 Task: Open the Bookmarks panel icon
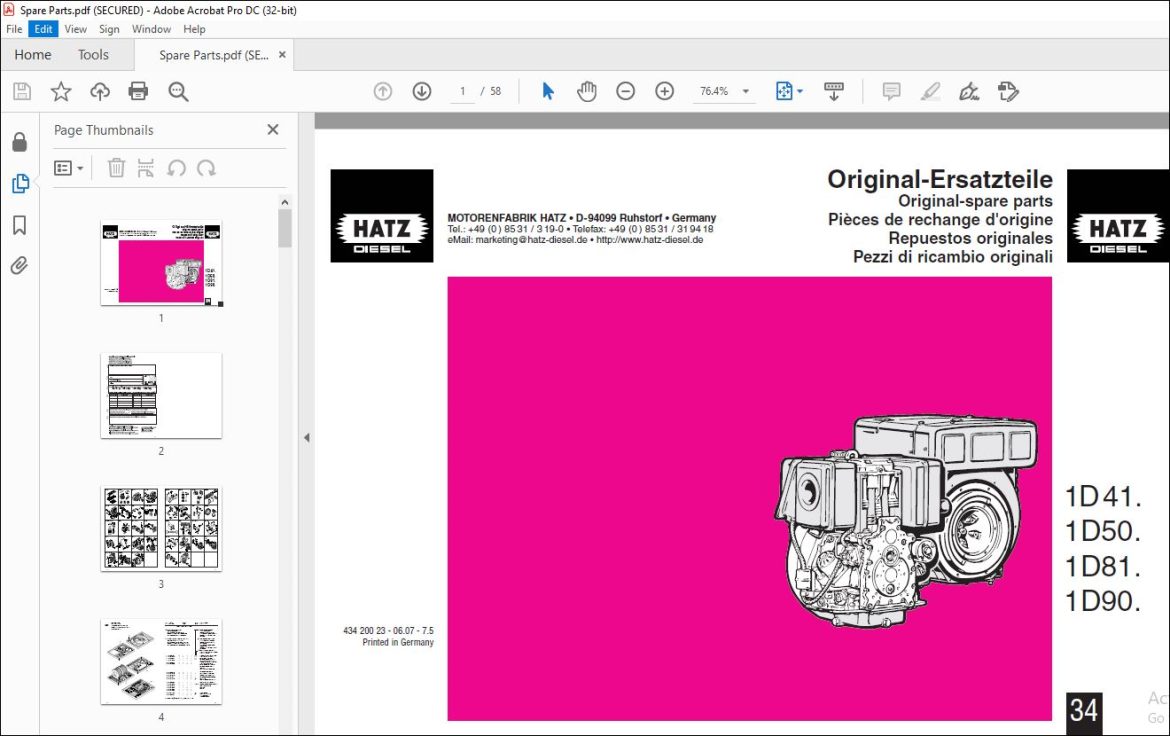tap(19, 225)
